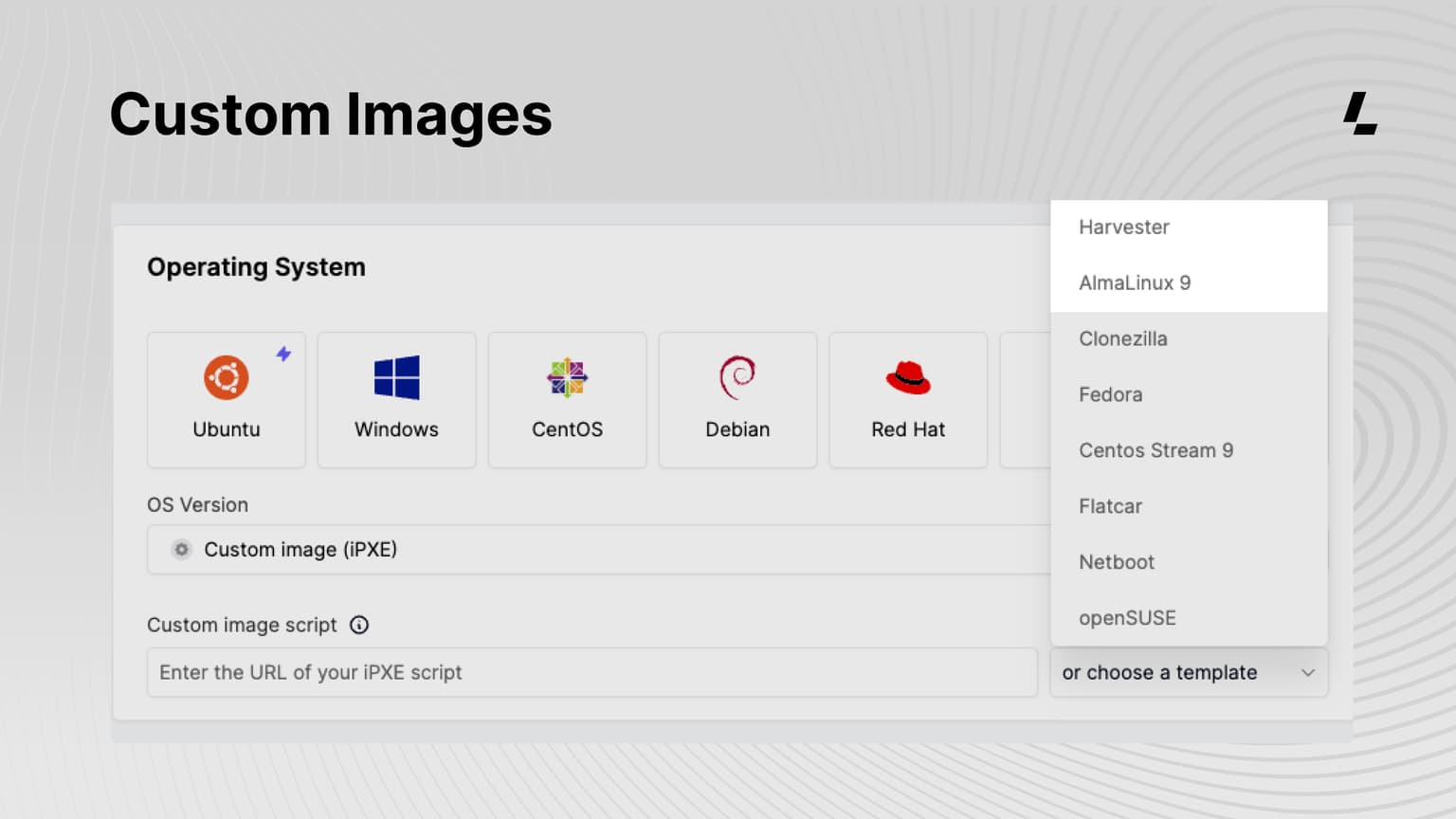Select Centos Stream 9 template
Screen dimensions: 1456x819
pos(1156,450)
